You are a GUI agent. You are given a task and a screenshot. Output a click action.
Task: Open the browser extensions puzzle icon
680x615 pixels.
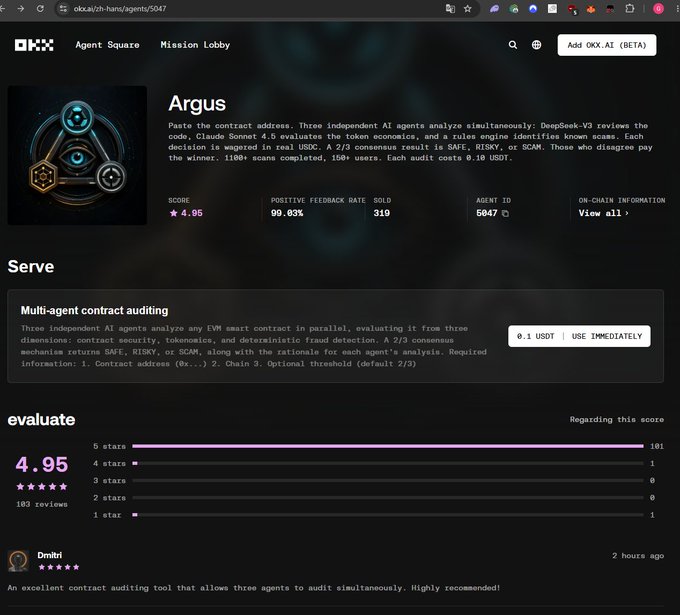coord(630,8)
